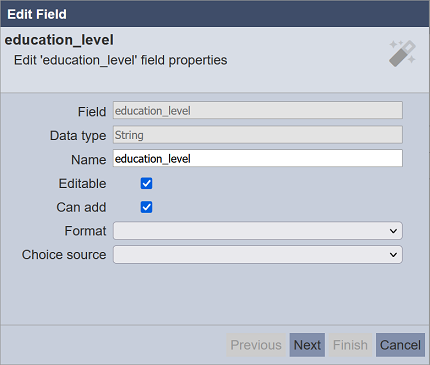Viewport: 430px width, 365px height.
Task: Focus the Name text input
Action: (258, 158)
